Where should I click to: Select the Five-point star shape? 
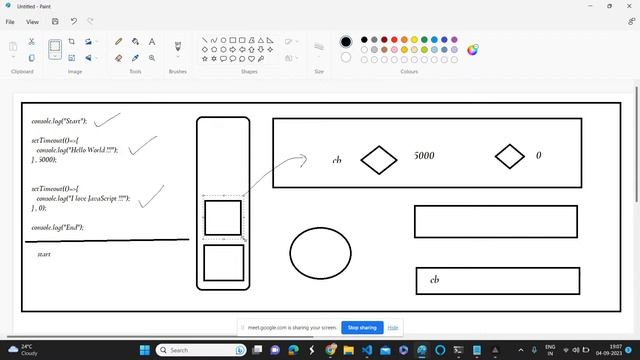[204, 59]
